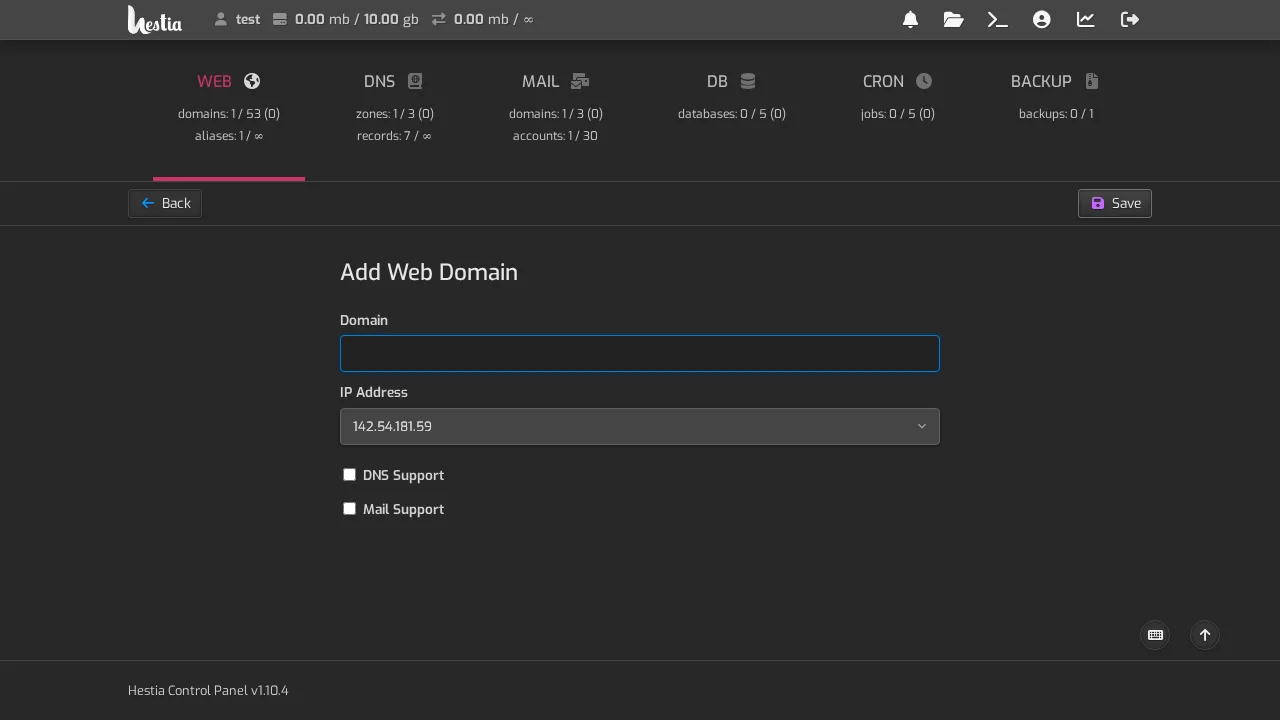Click the keyboard shortcuts icon
This screenshot has width=1280, height=720.
pos(1155,635)
